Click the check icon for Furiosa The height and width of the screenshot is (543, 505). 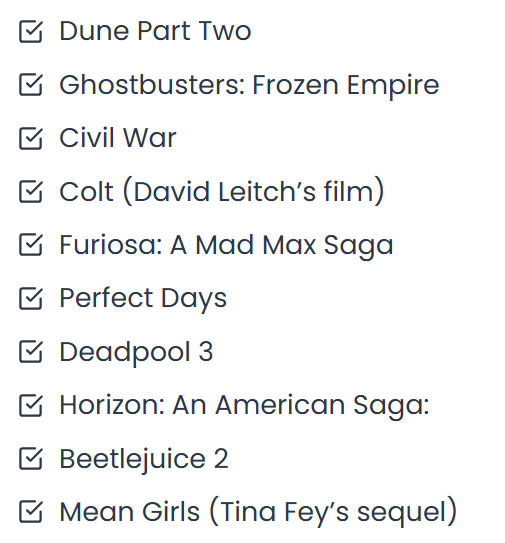click(31, 245)
